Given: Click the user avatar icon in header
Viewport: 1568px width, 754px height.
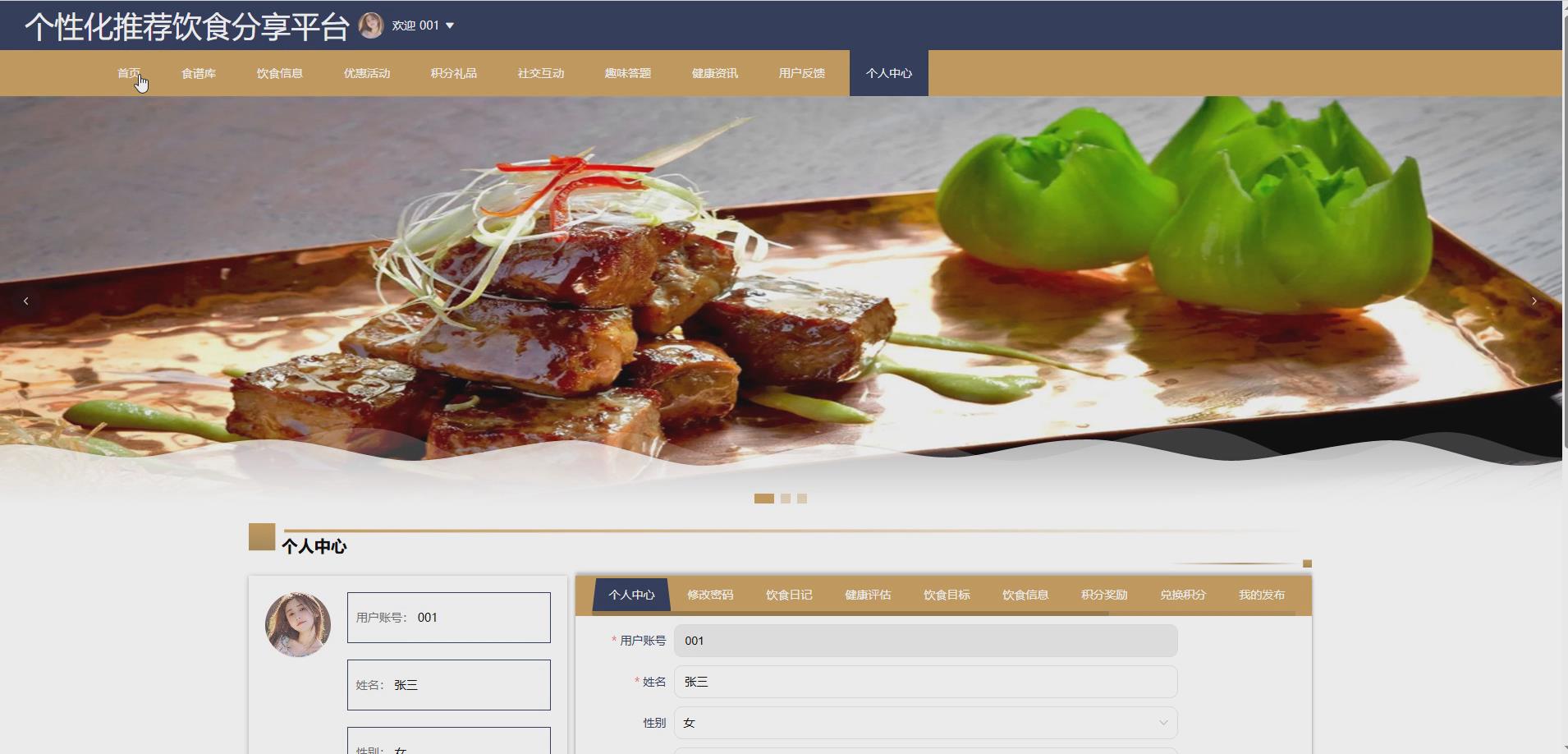Looking at the screenshot, I should tap(371, 25).
